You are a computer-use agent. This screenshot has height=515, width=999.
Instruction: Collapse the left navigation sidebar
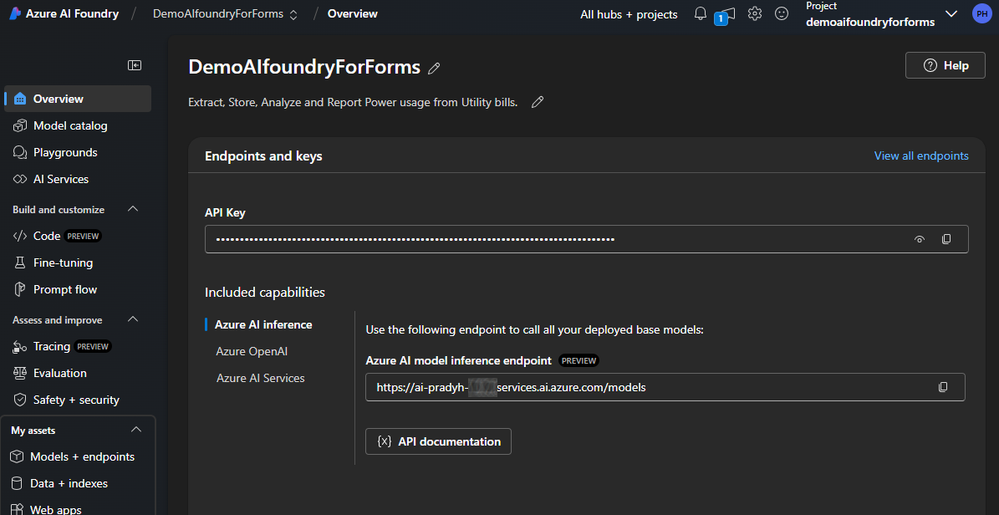134,65
